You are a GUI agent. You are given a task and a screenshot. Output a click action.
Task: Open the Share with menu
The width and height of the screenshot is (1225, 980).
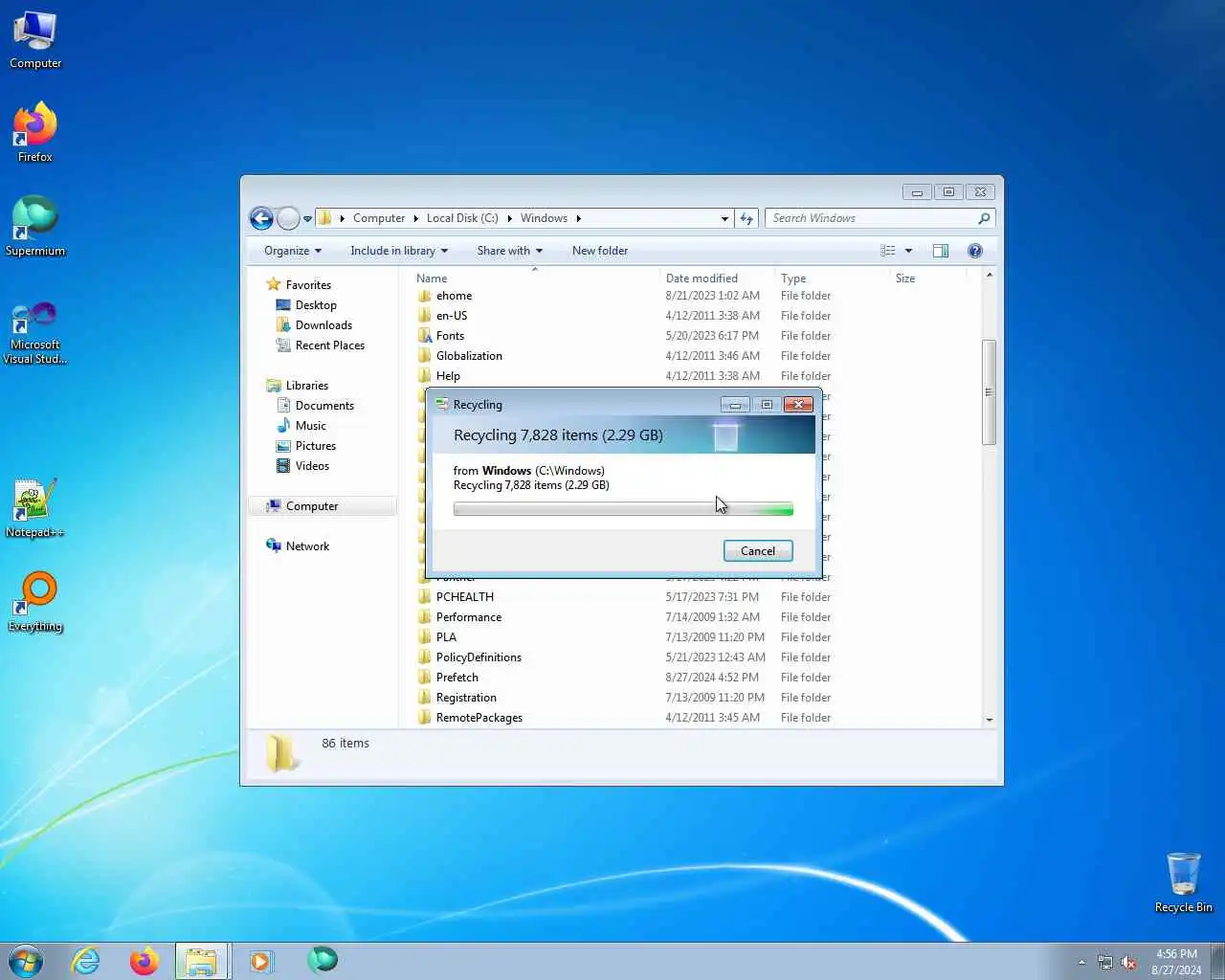tap(510, 251)
